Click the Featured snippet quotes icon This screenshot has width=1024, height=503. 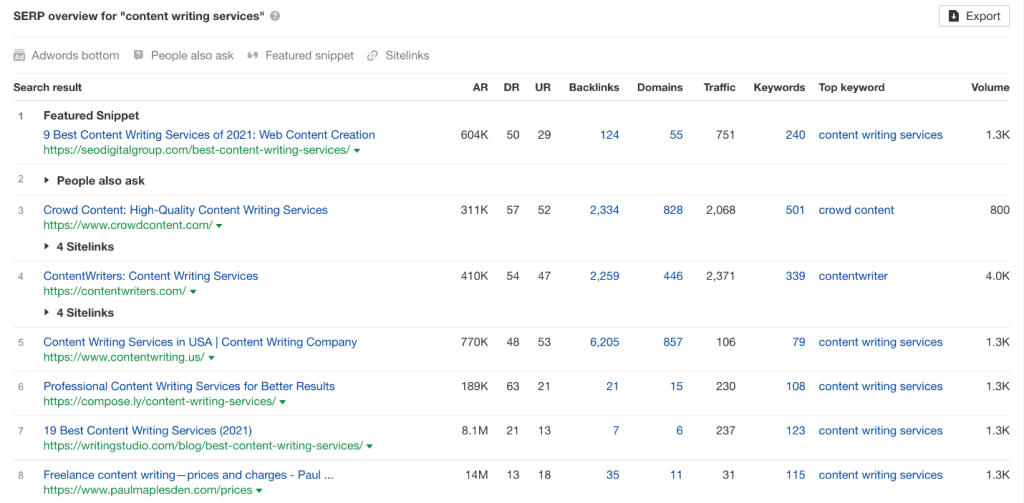[x=253, y=56]
